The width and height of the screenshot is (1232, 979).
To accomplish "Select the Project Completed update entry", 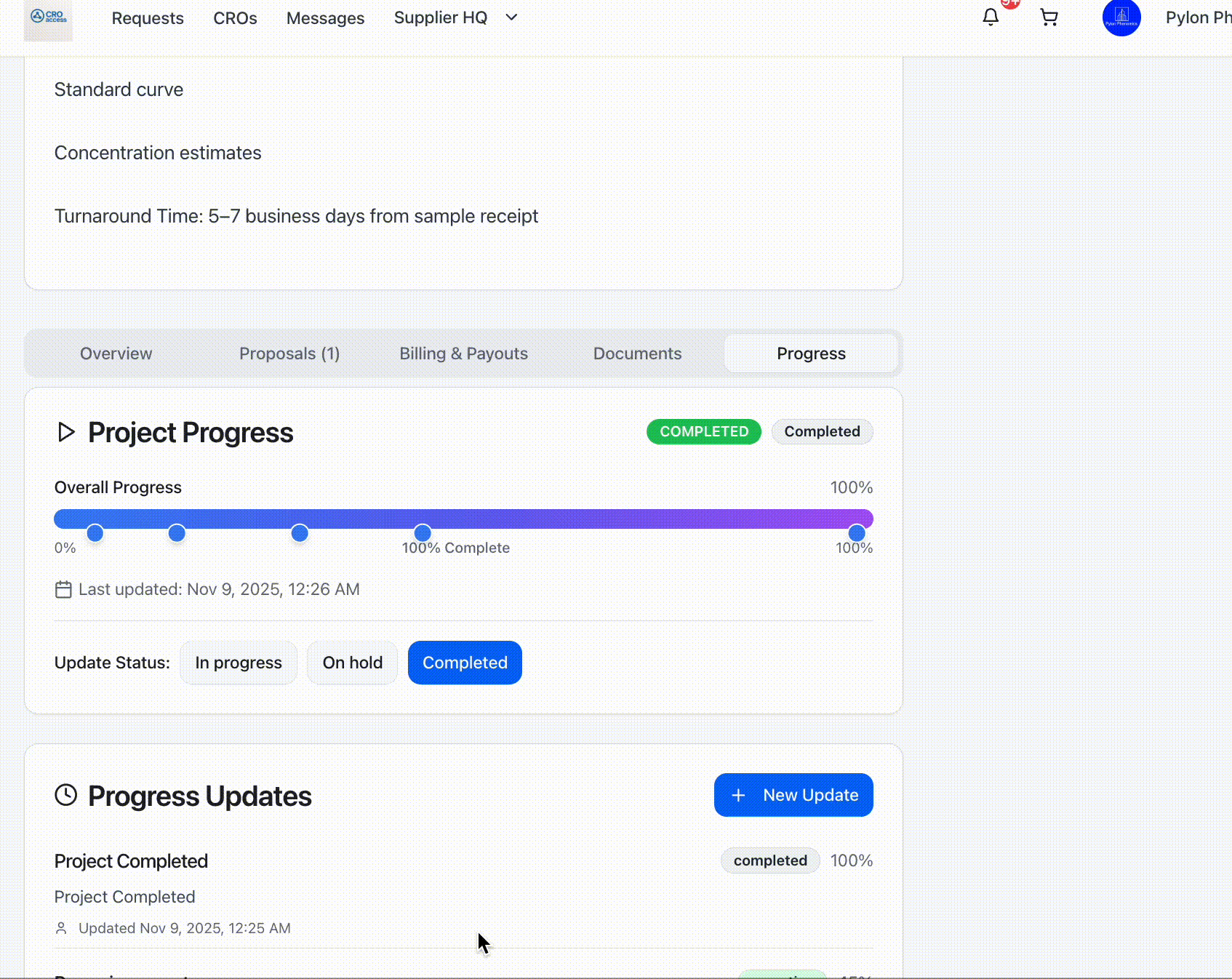I will [x=131, y=861].
